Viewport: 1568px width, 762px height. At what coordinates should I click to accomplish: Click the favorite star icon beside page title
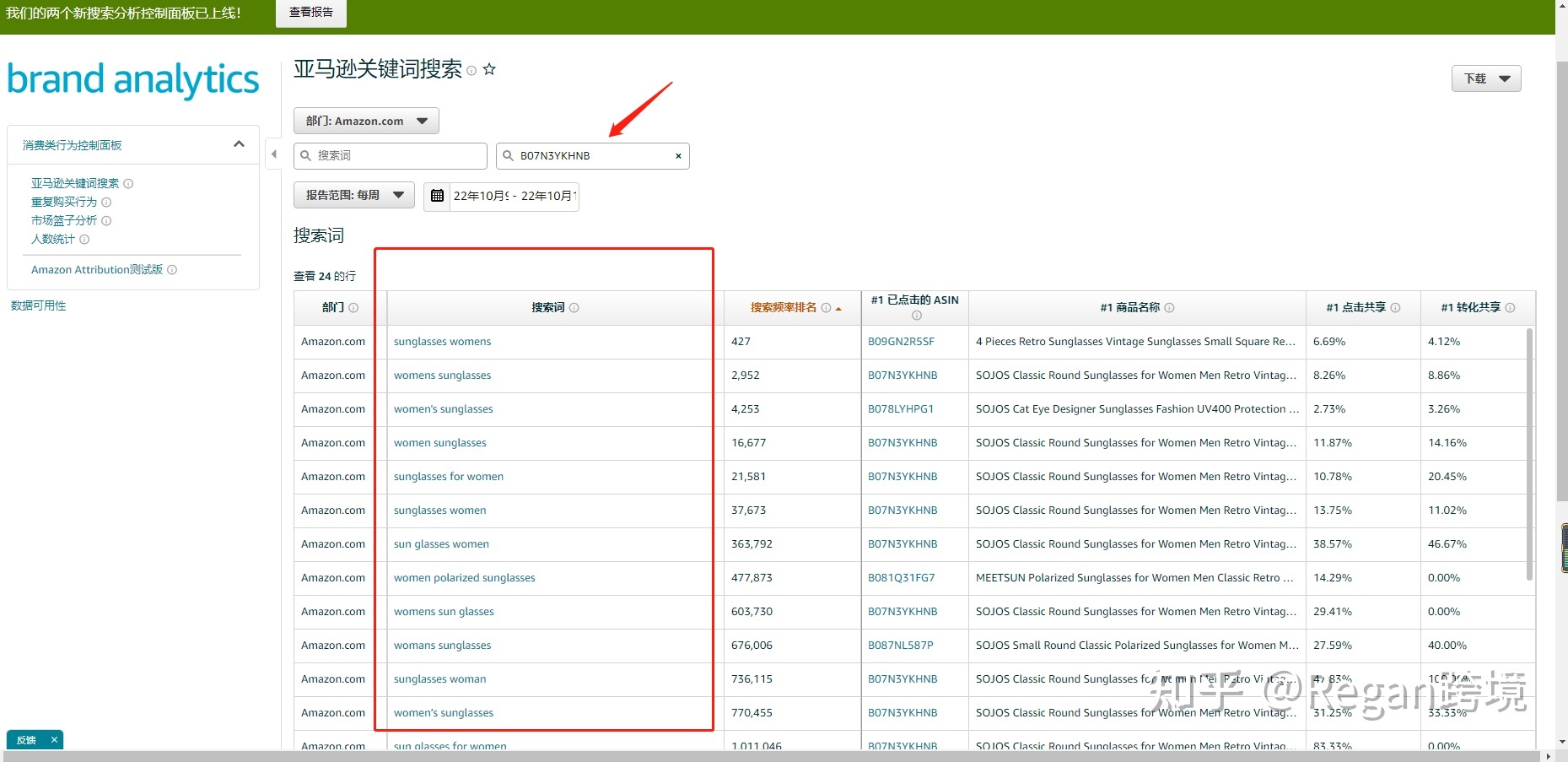click(489, 70)
